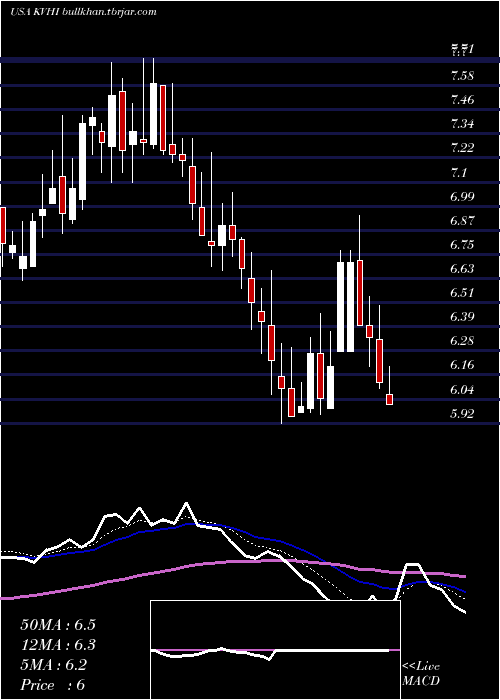Click the 6.16 price axis label
500x700 pixels.
click(462, 365)
